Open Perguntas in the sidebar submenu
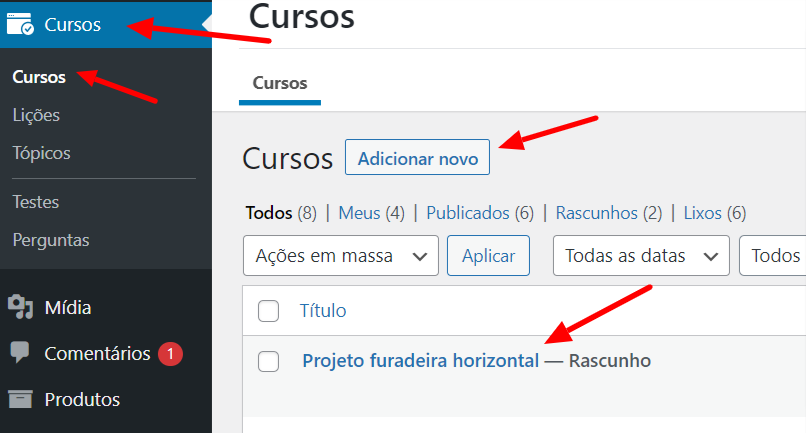The image size is (806, 433). 51,240
